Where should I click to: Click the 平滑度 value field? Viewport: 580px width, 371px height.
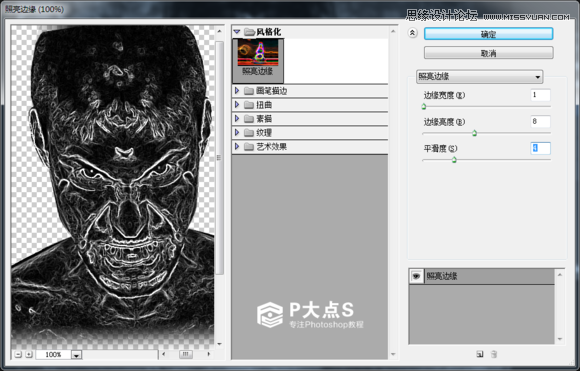pyautogui.click(x=540, y=148)
